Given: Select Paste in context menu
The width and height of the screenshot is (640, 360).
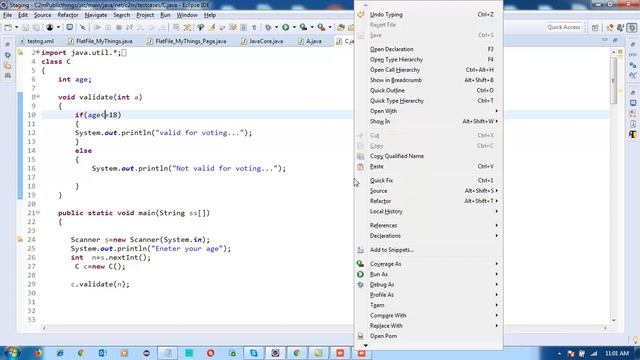Looking at the screenshot, I should click(429, 167).
